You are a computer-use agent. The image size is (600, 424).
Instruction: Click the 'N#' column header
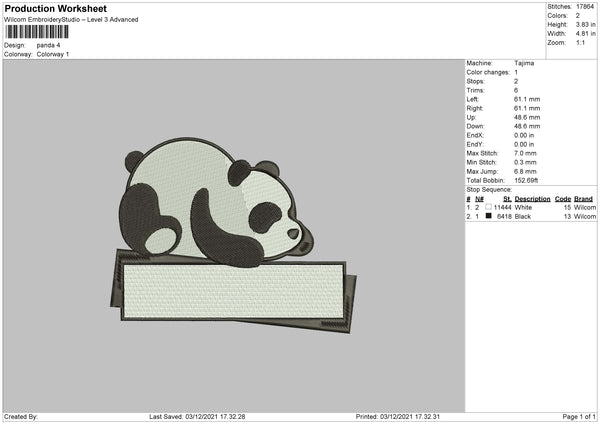click(479, 199)
